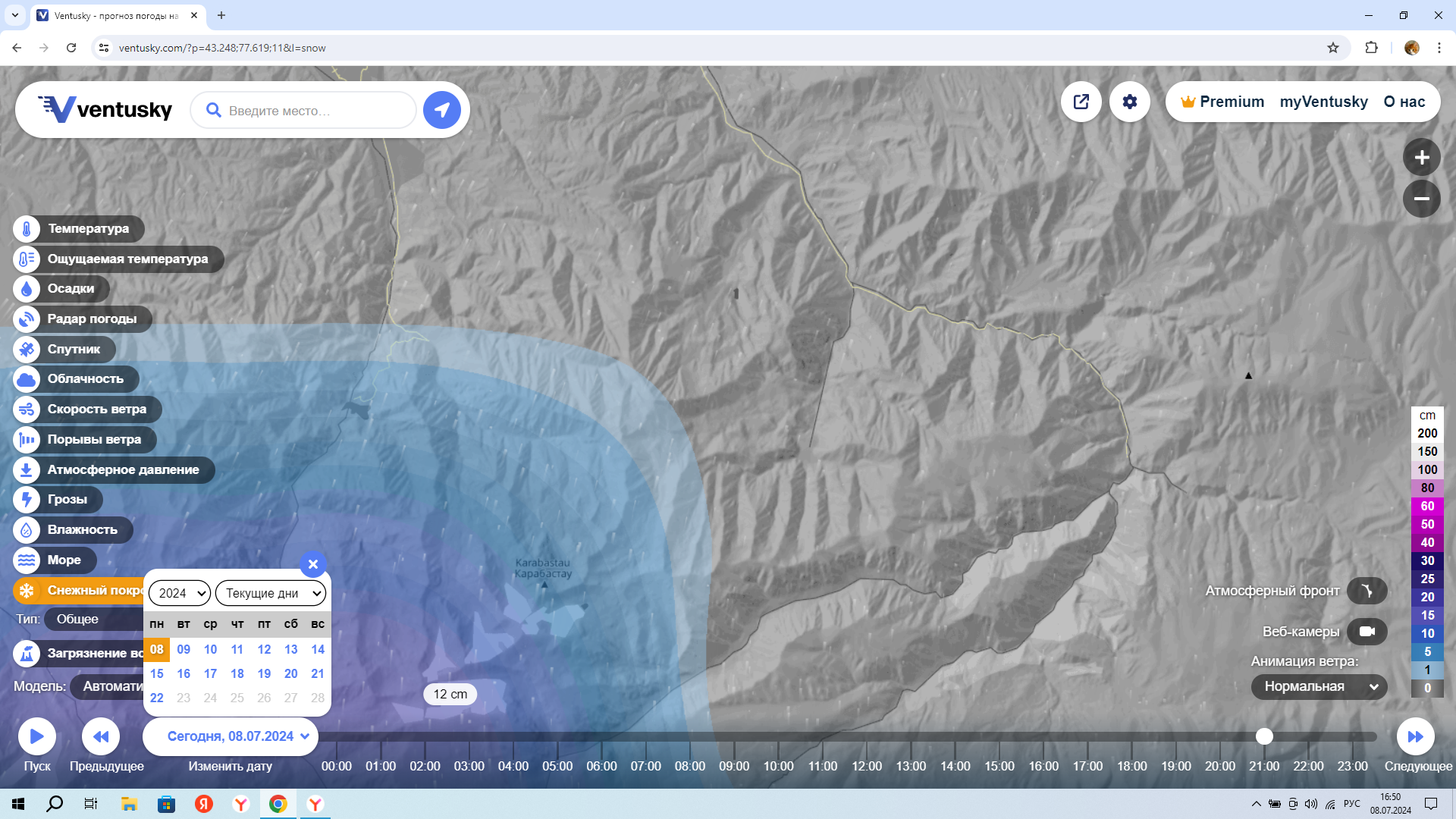
Task: Go to previous time step
Action: 101,736
